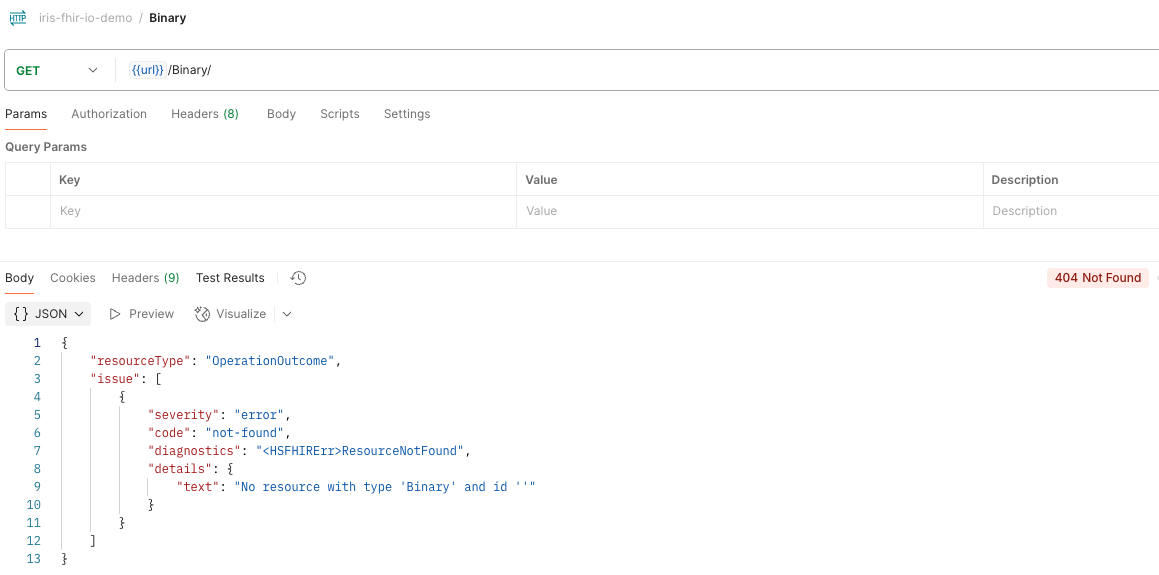The image size is (1159, 575).
Task: Open the request Headers (8) tab
Action: tap(205, 114)
